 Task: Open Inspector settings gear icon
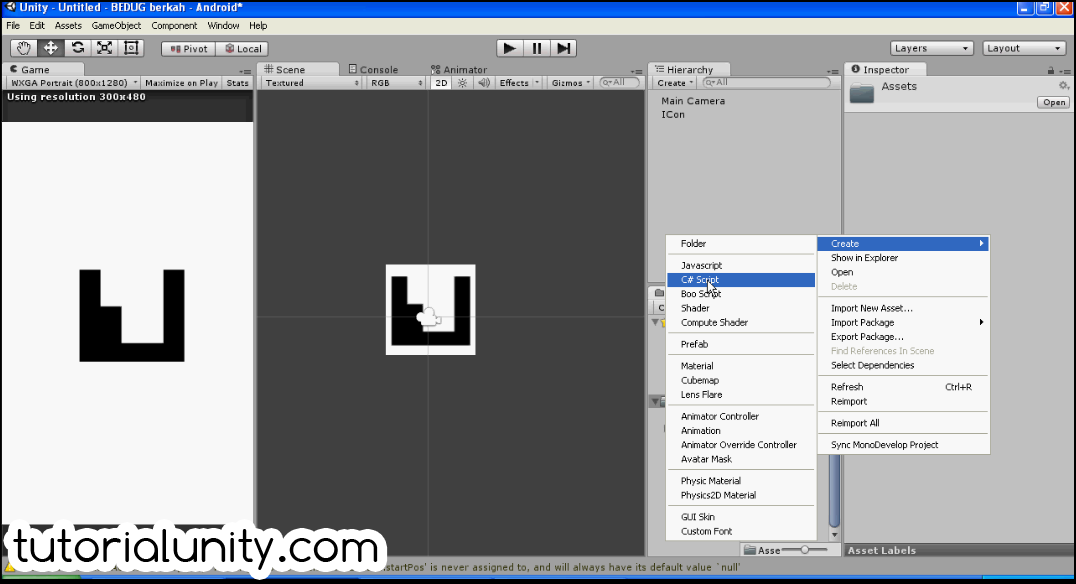1062,87
